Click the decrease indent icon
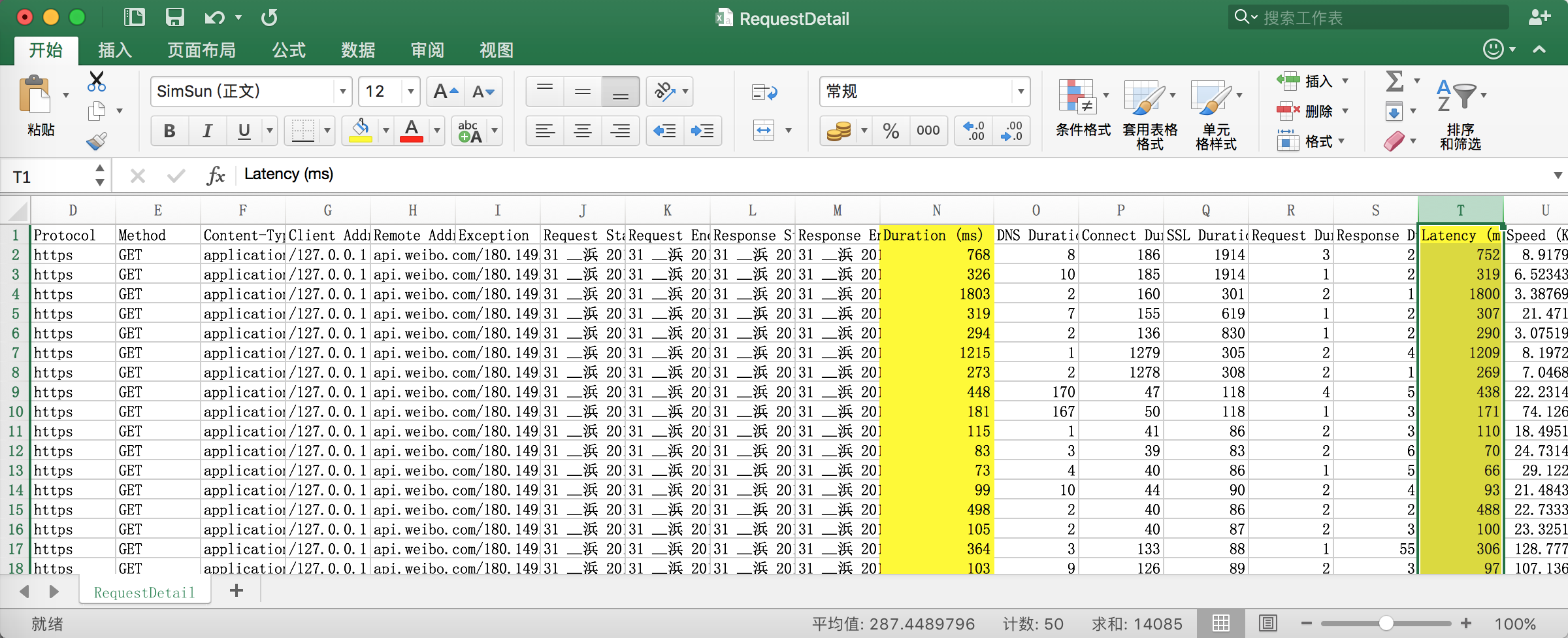The image size is (1568, 638). point(664,131)
